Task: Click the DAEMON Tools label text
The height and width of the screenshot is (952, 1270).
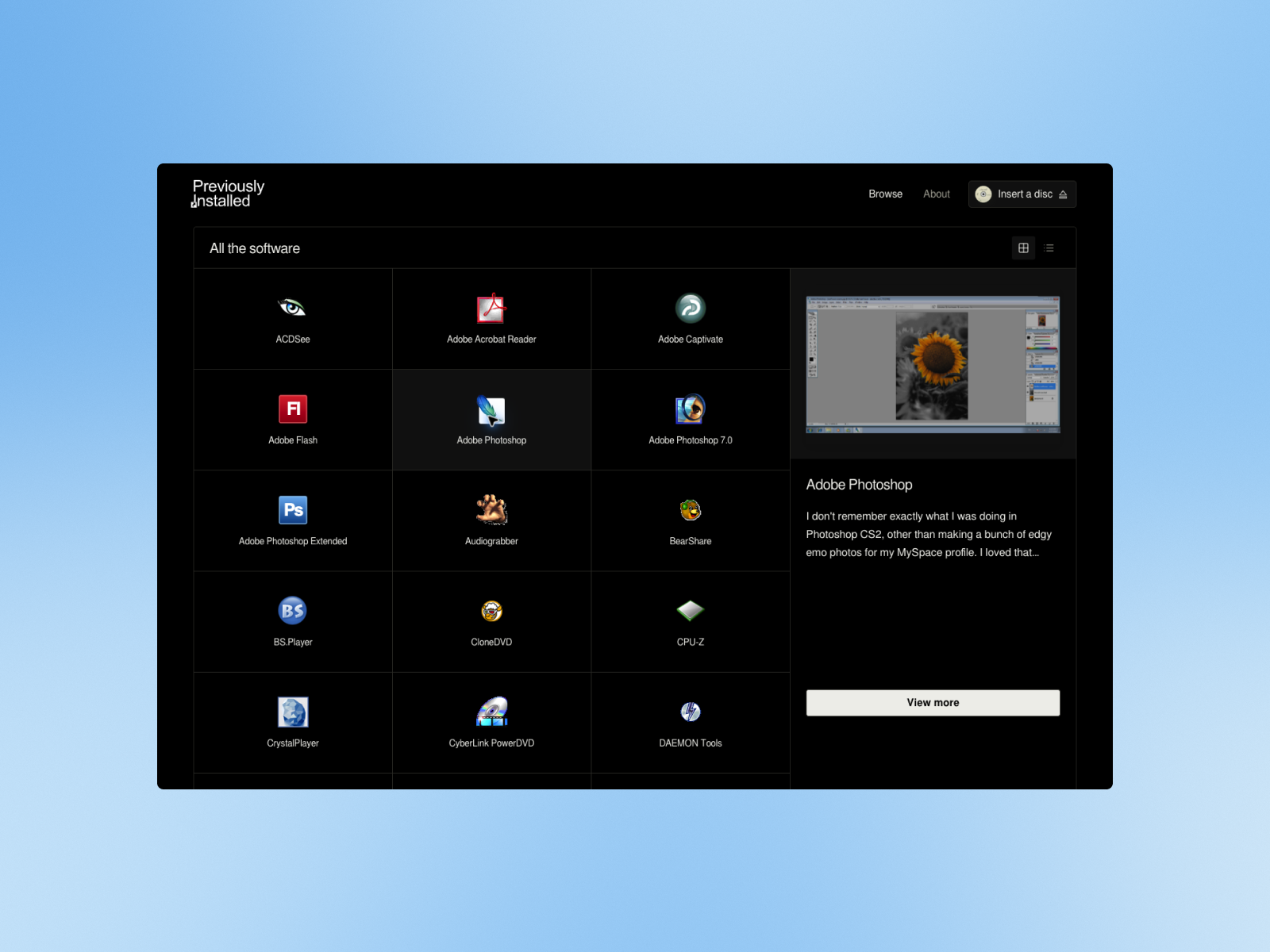Action: tap(691, 743)
